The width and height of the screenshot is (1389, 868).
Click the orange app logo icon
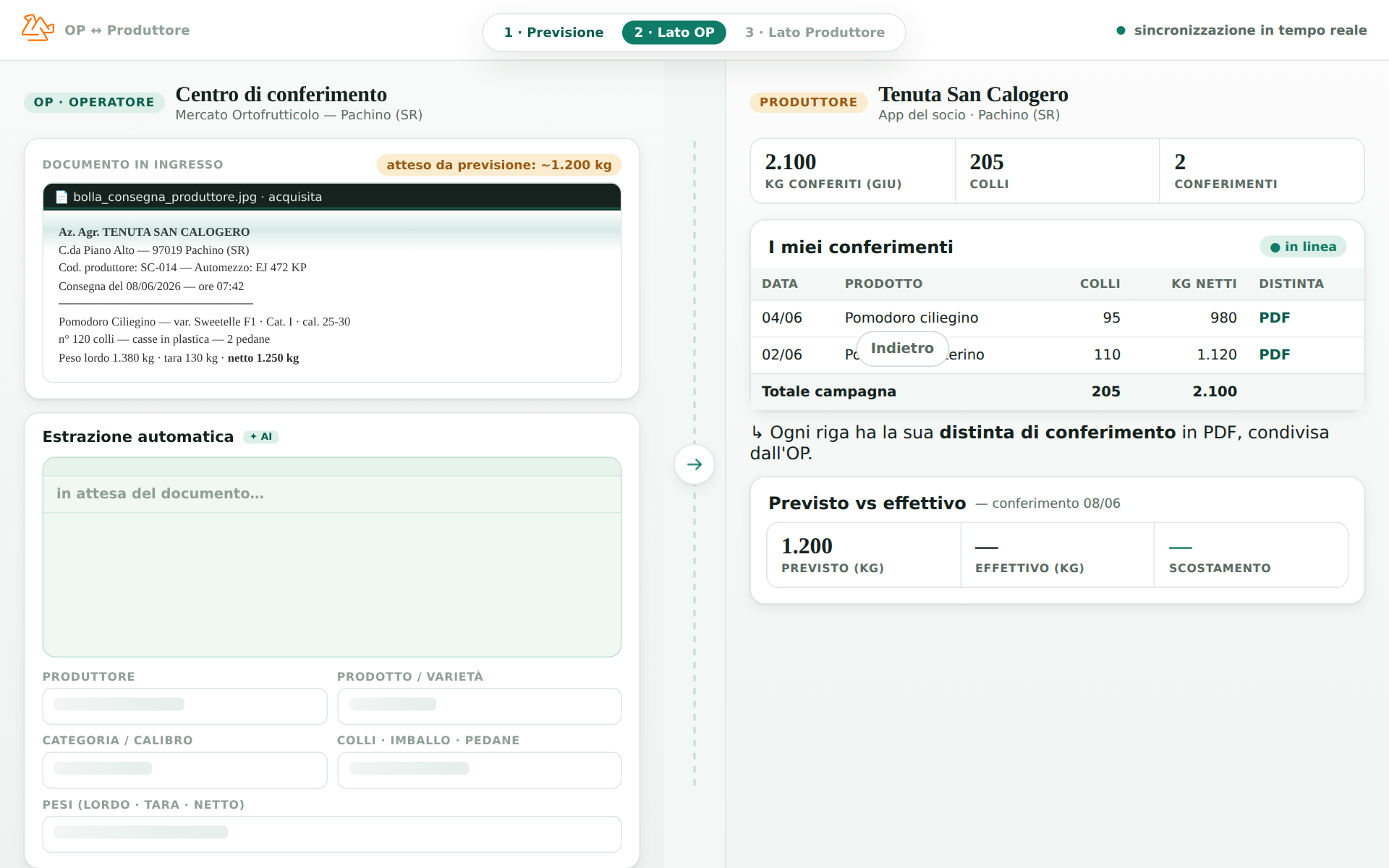click(x=38, y=29)
